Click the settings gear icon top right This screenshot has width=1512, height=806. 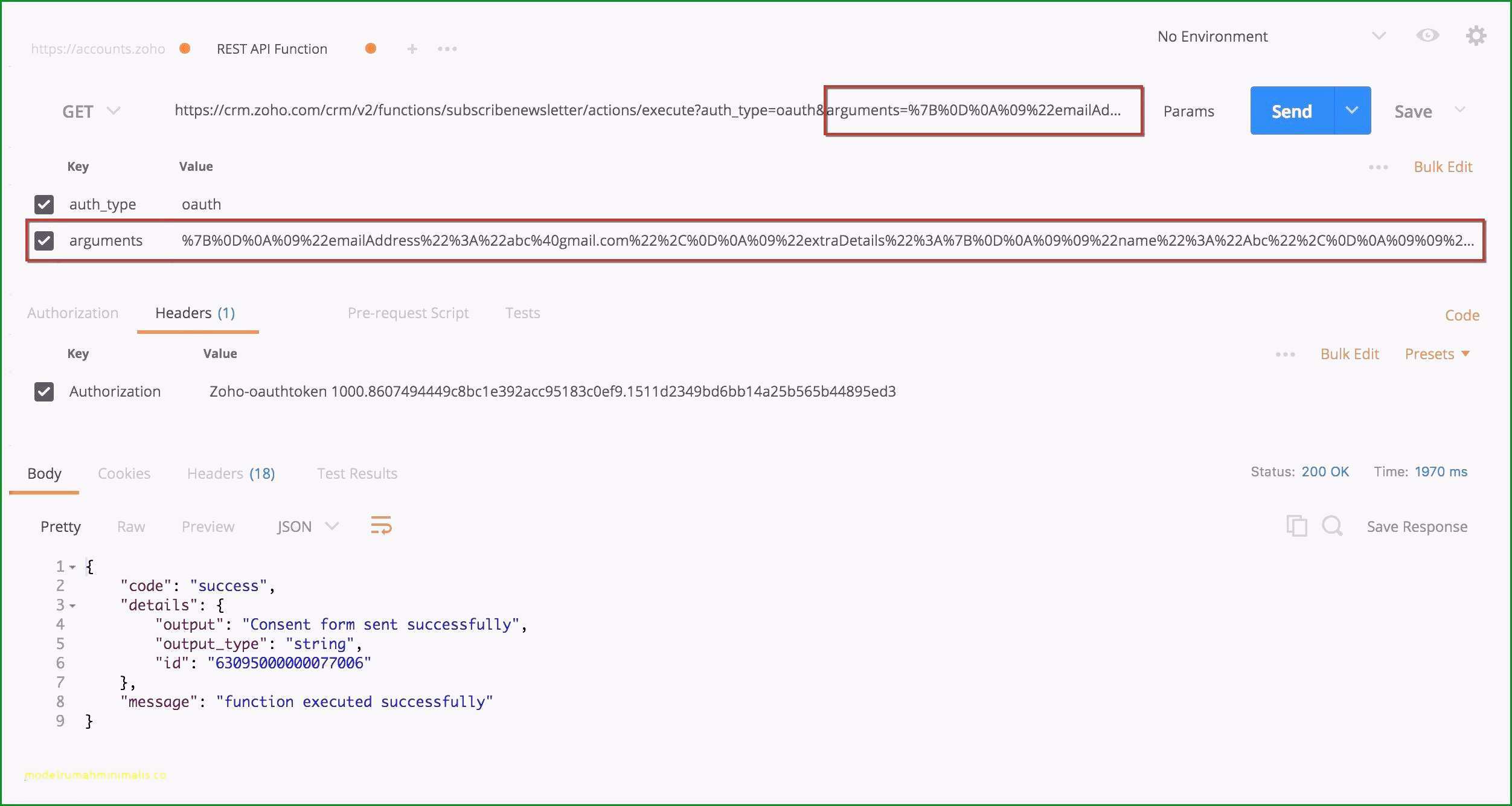[1477, 36]
